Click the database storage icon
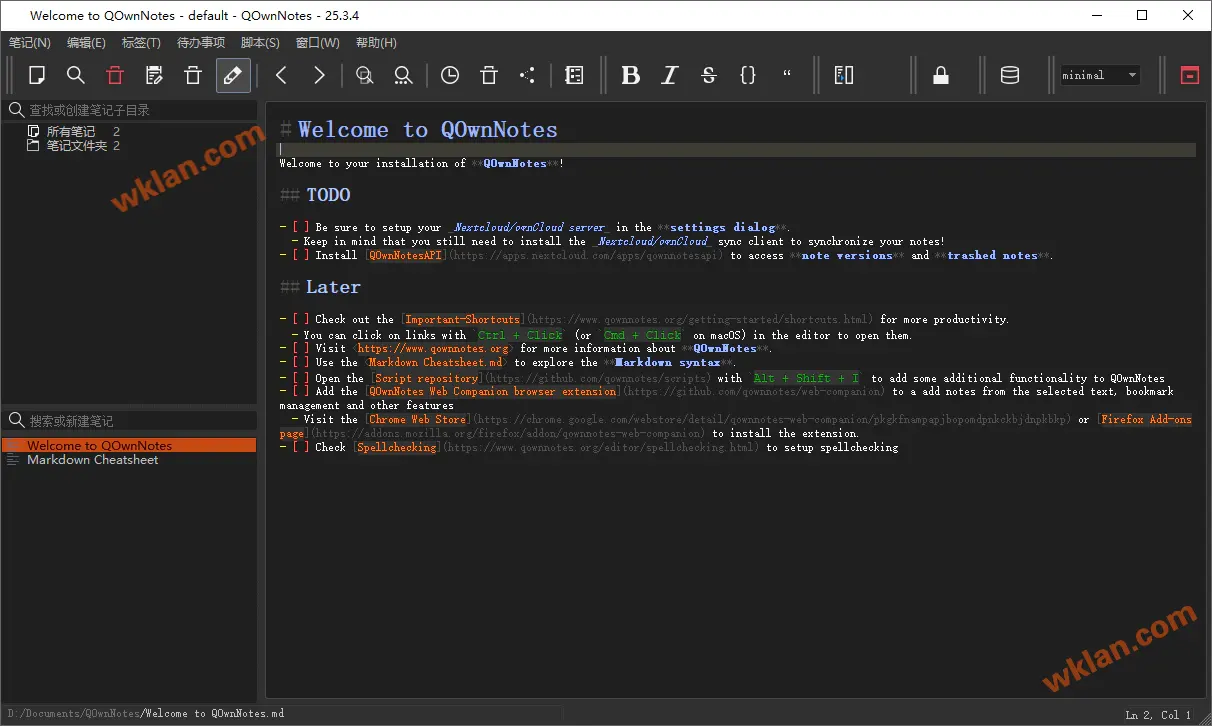Image resolution: width=1212 pixels, height=726 pixels. click(1010, 75)
